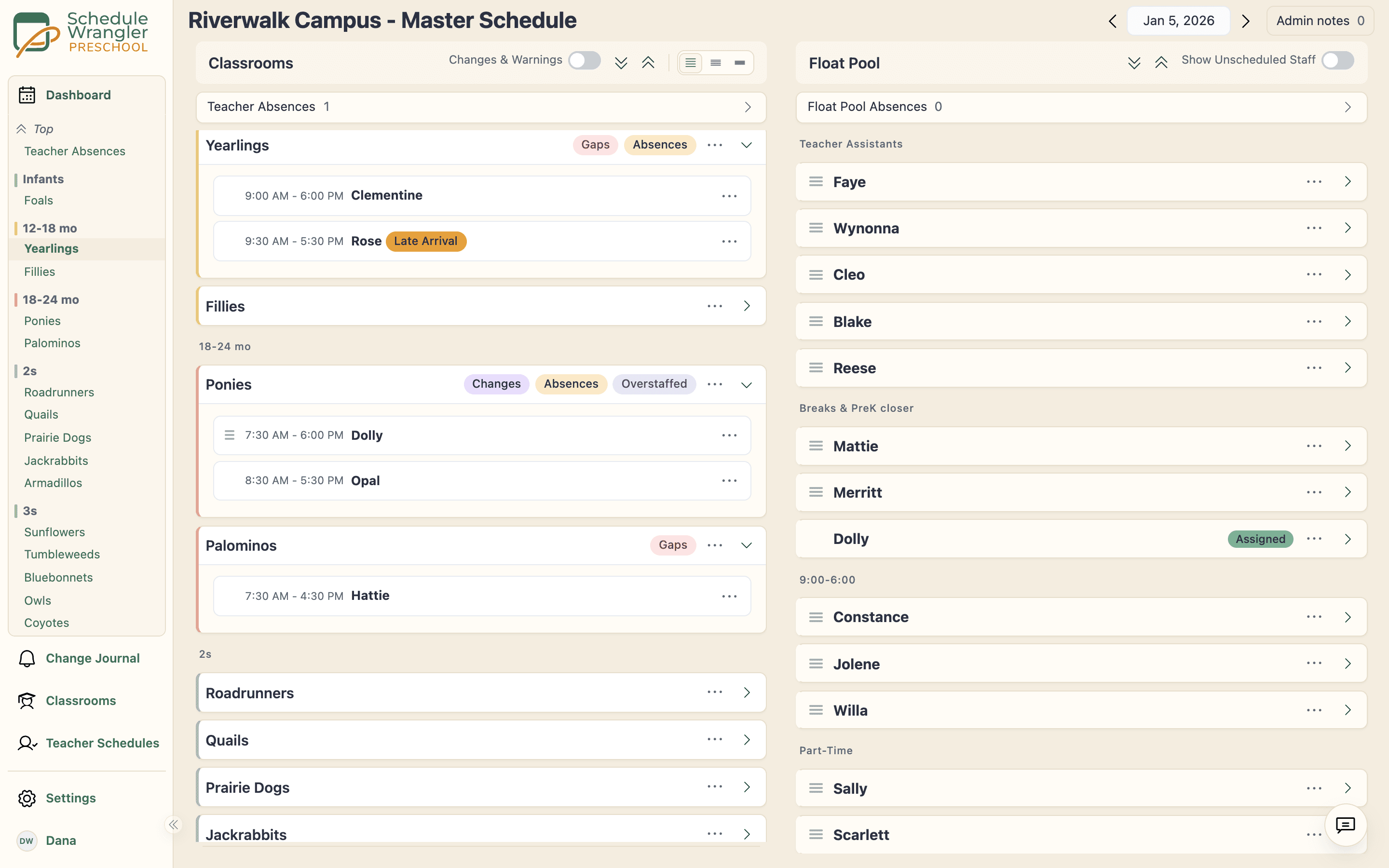Go to previous day arrow
This screenshot has width=1389, height=868.
pos(1112,21)
